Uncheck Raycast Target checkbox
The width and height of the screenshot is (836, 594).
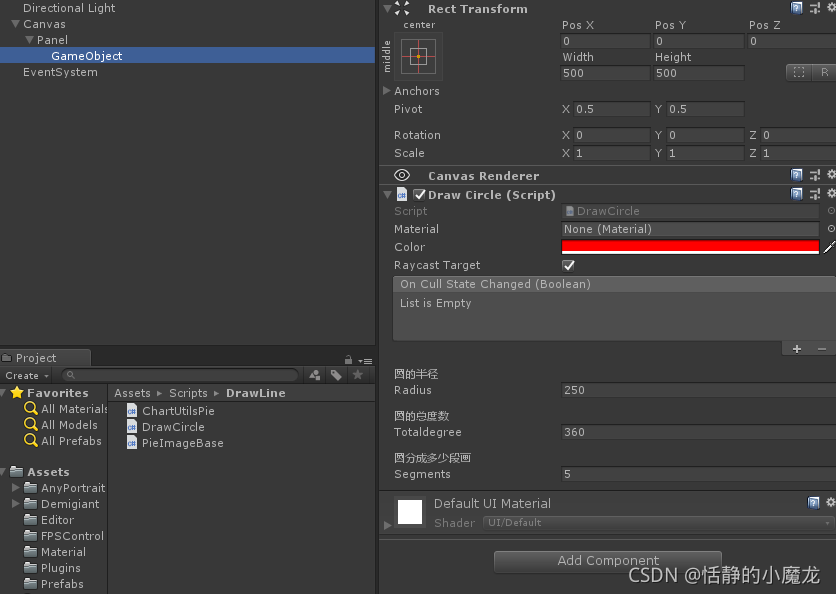568,266
